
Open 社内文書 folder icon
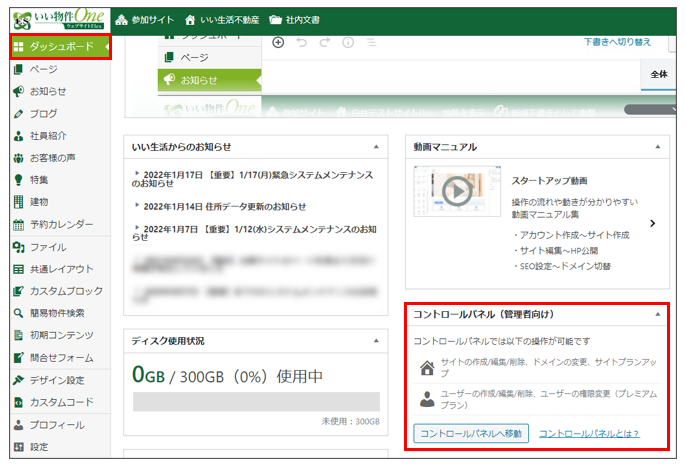(x=275, y=19)
